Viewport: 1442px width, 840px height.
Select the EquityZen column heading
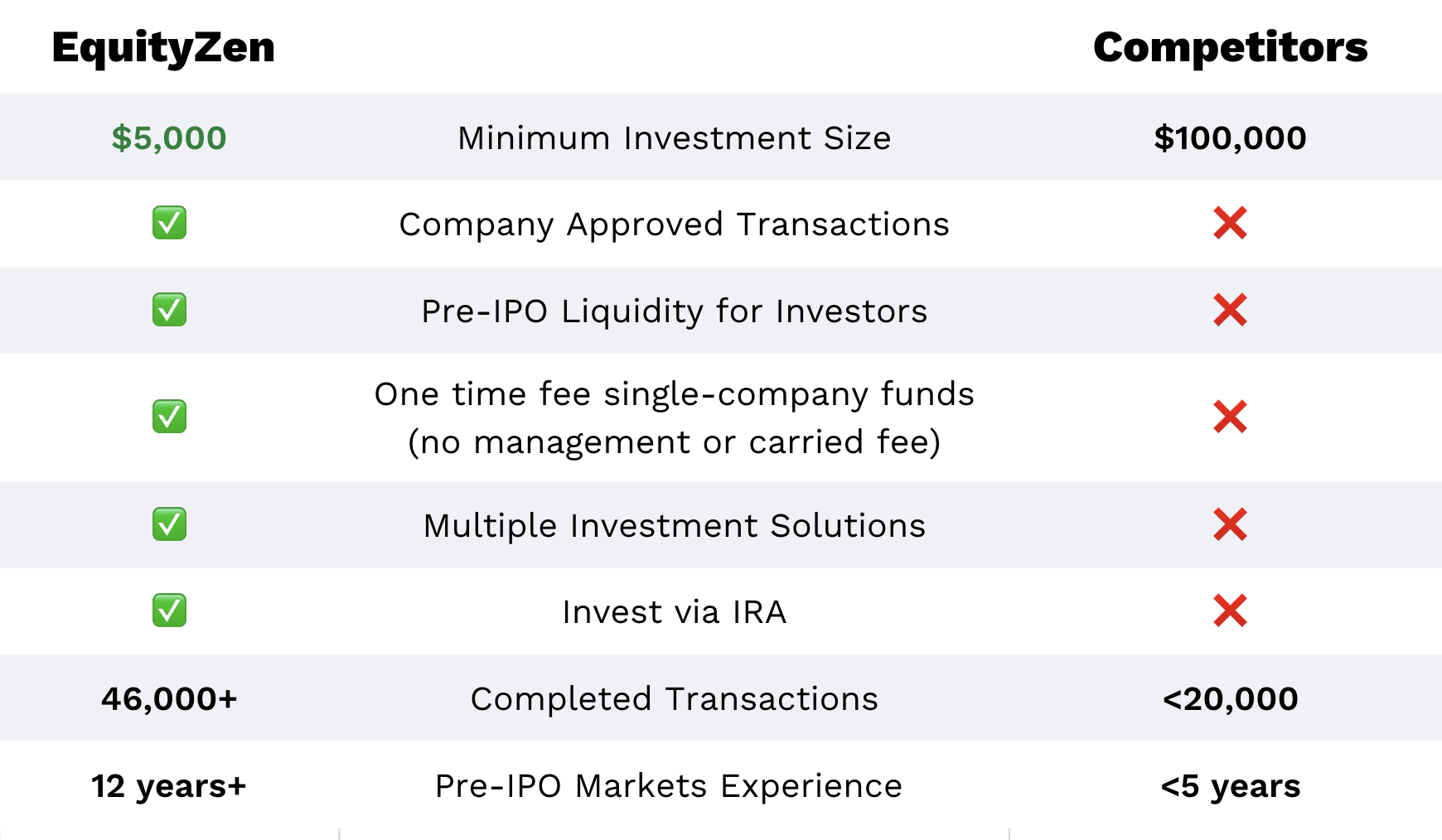163,48
